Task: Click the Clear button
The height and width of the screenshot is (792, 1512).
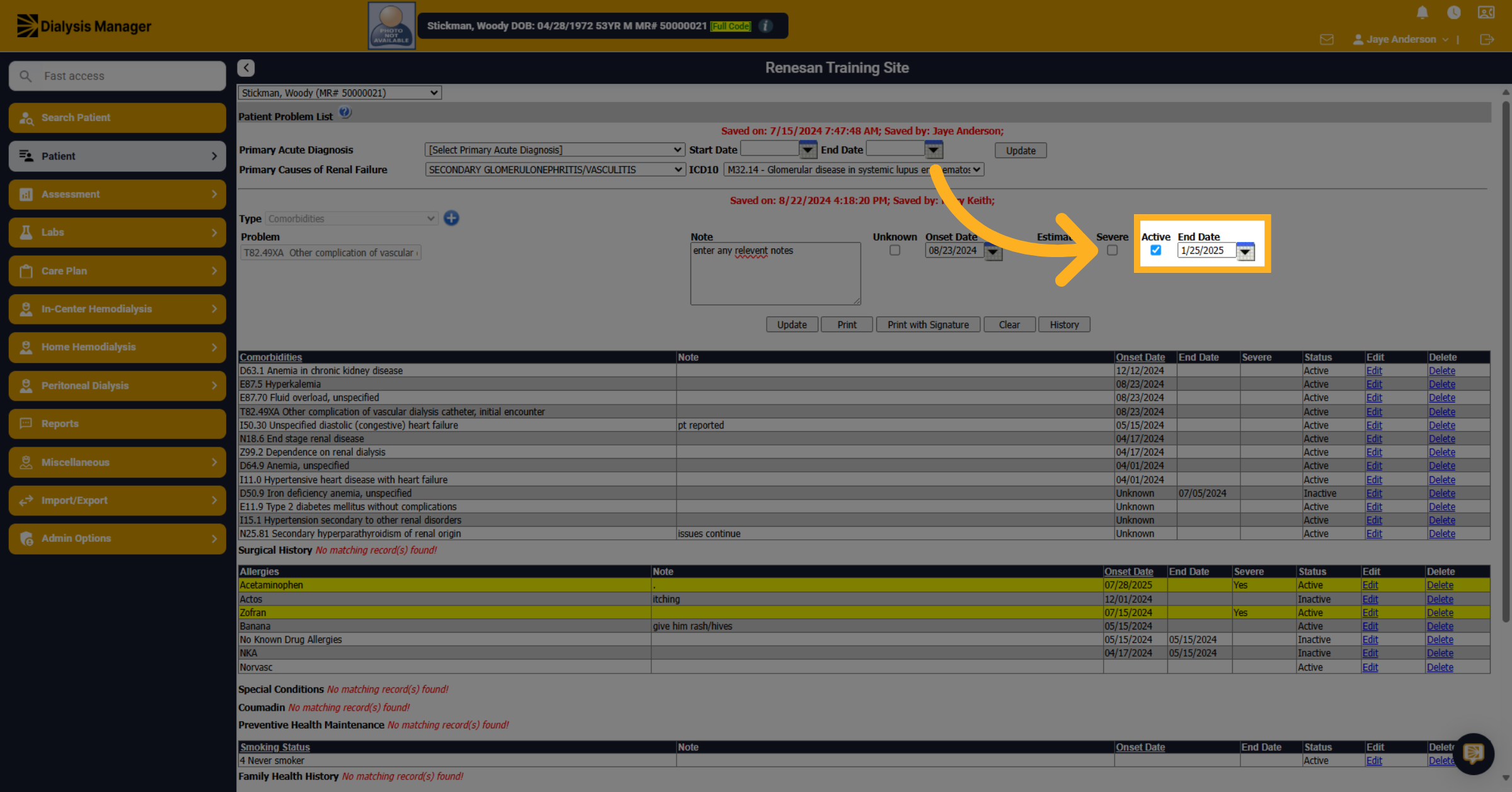Action: 1009,324
